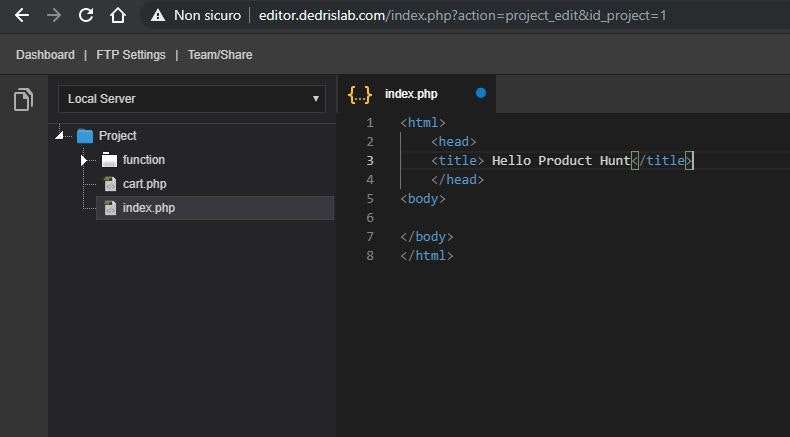Click the closing </html> tag

[x=427, y=256]
